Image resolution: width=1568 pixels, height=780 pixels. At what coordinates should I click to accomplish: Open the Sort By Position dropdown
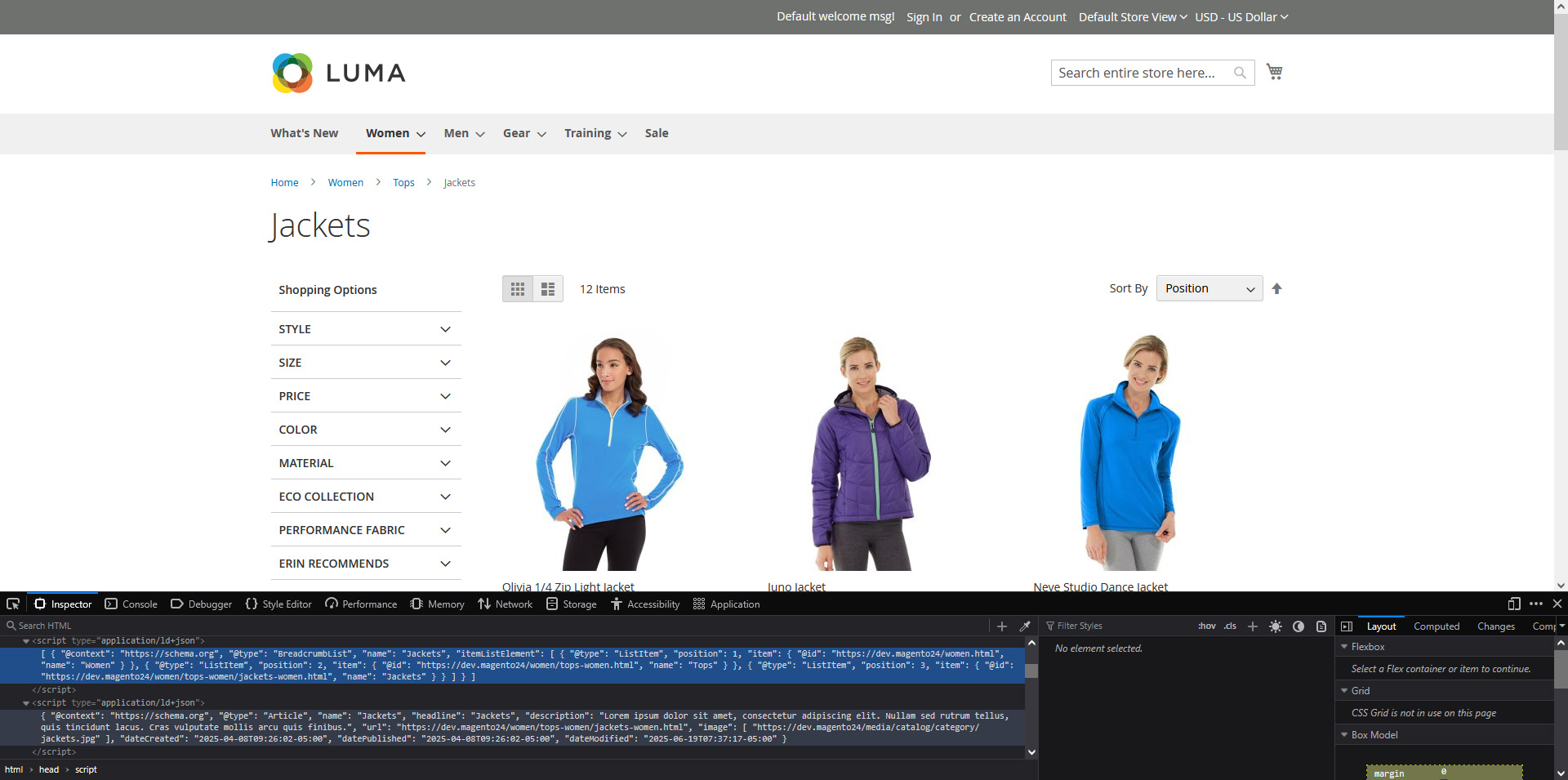(x=1209, y=288)
